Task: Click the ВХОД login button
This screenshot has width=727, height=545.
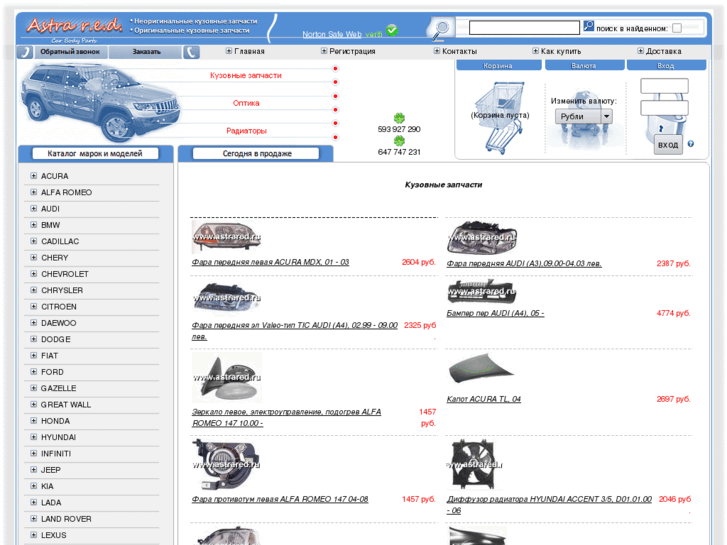Action: 668,145
